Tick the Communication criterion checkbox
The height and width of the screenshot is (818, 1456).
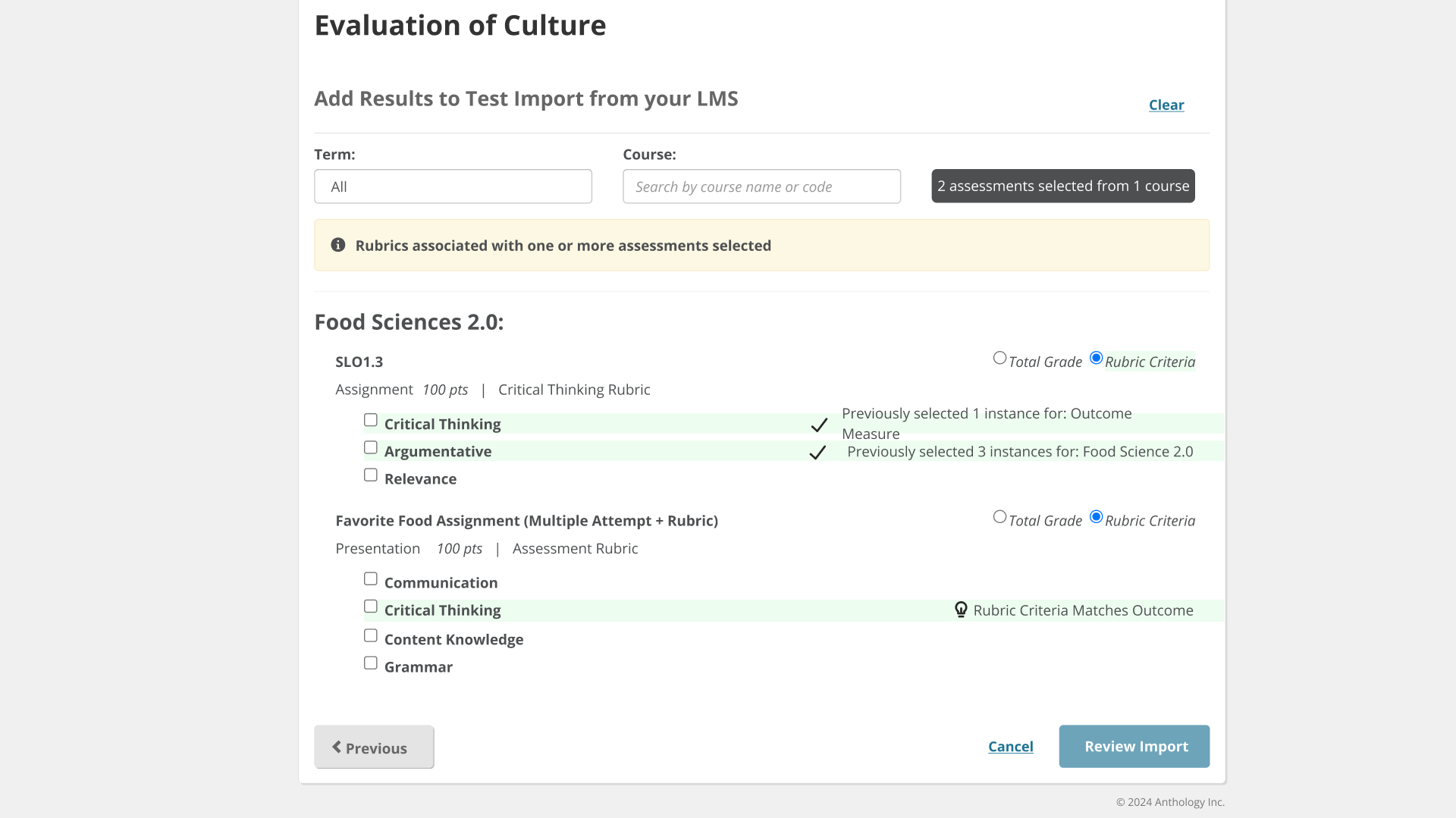pyautogui.click(x=370, y=578)
